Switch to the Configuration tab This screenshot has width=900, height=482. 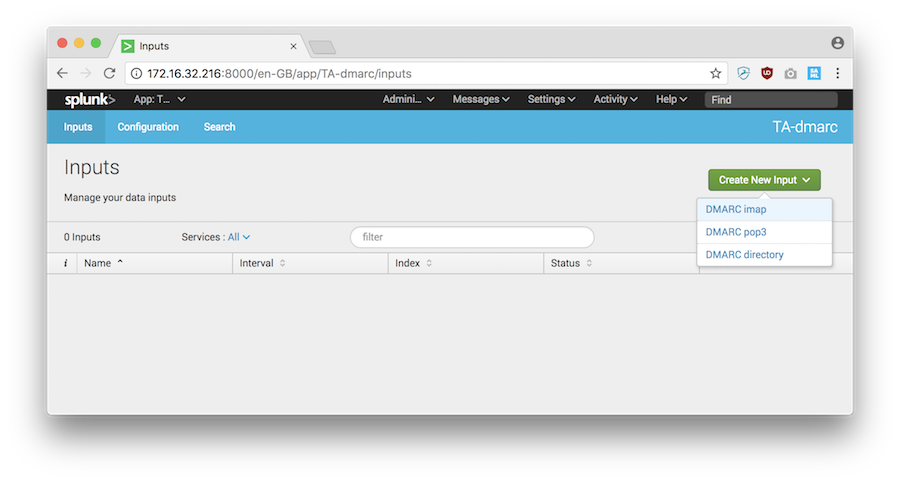pos(148,127)
